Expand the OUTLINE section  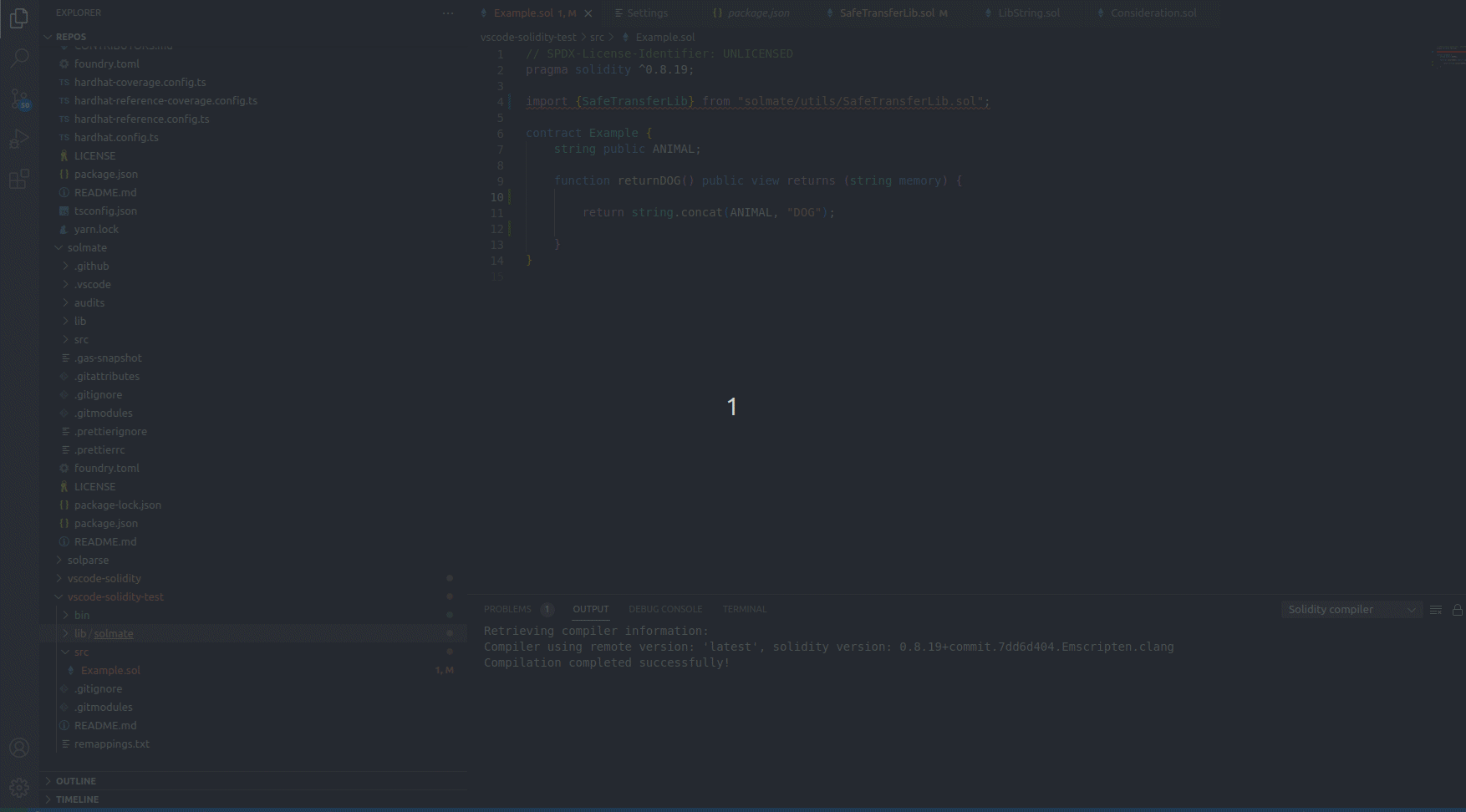[76, 780]
